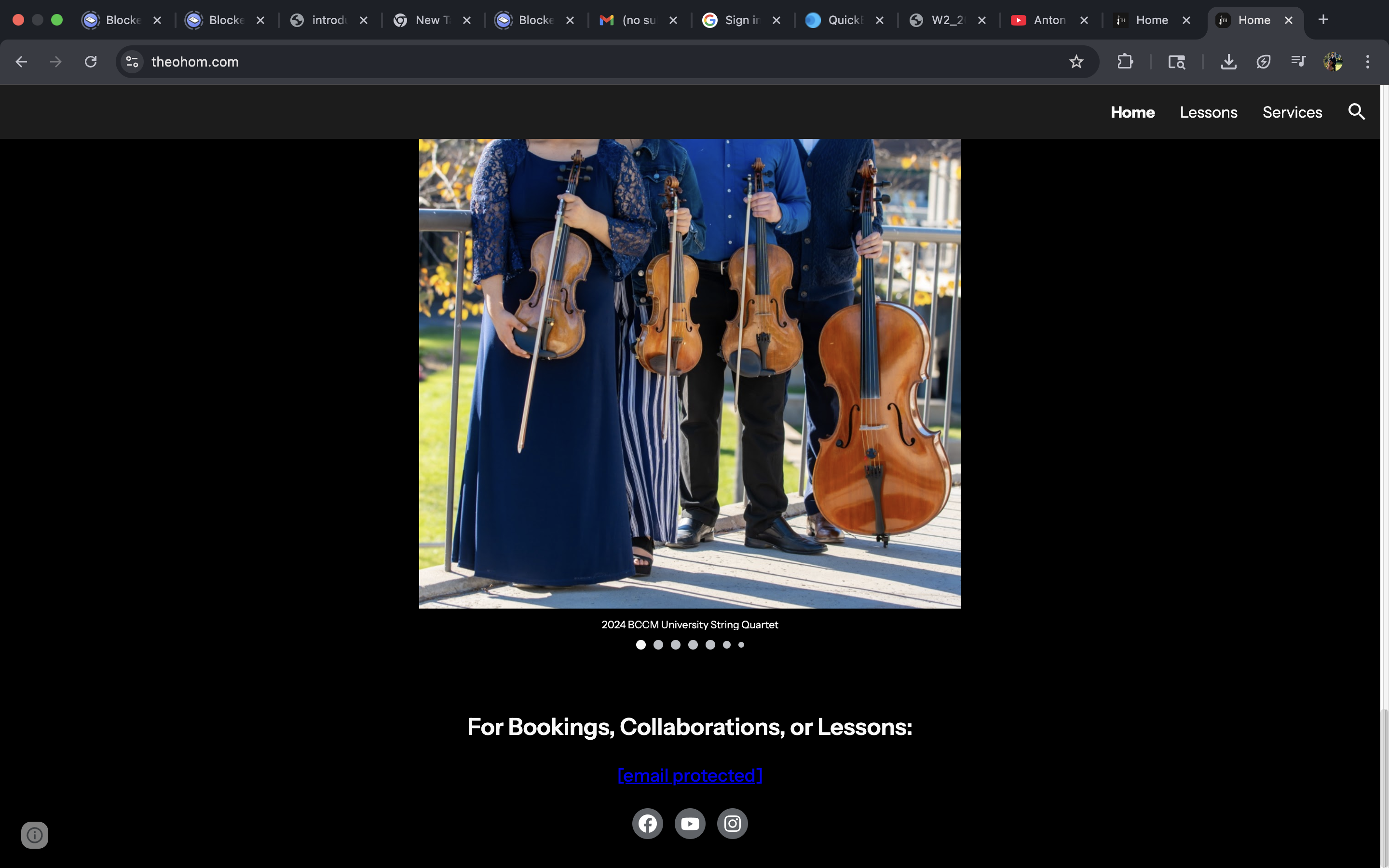
Task: Open the site information dropdown in address bar
Action: [x=133, y=61]
